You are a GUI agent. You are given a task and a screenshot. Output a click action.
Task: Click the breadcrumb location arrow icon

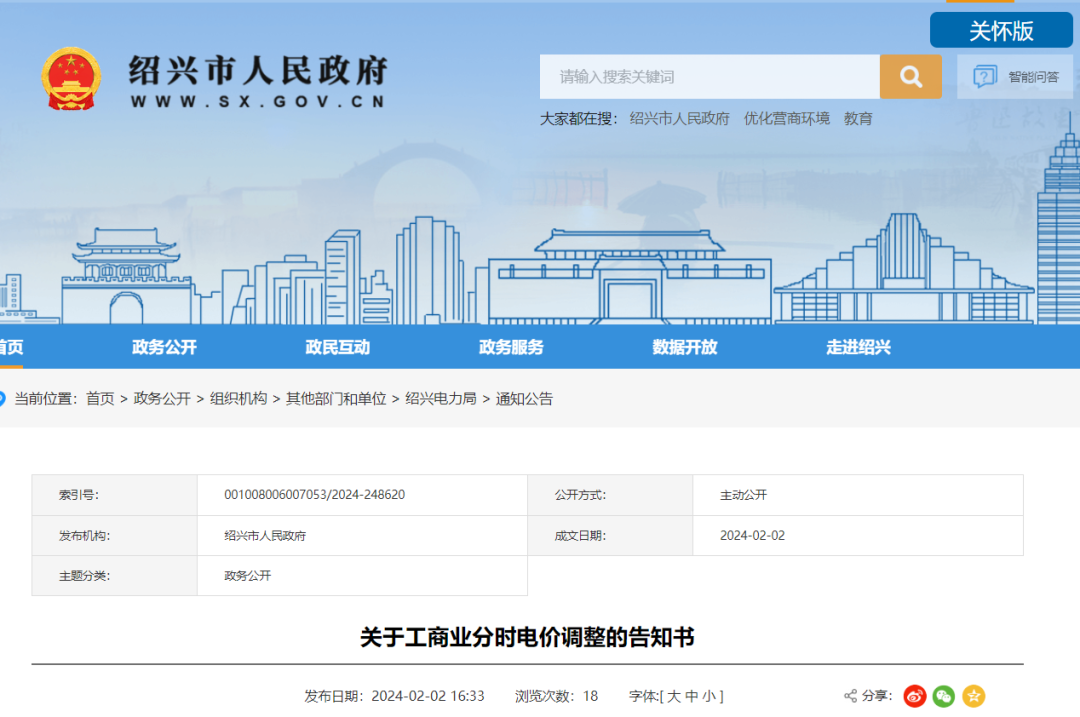click(5, 398)
